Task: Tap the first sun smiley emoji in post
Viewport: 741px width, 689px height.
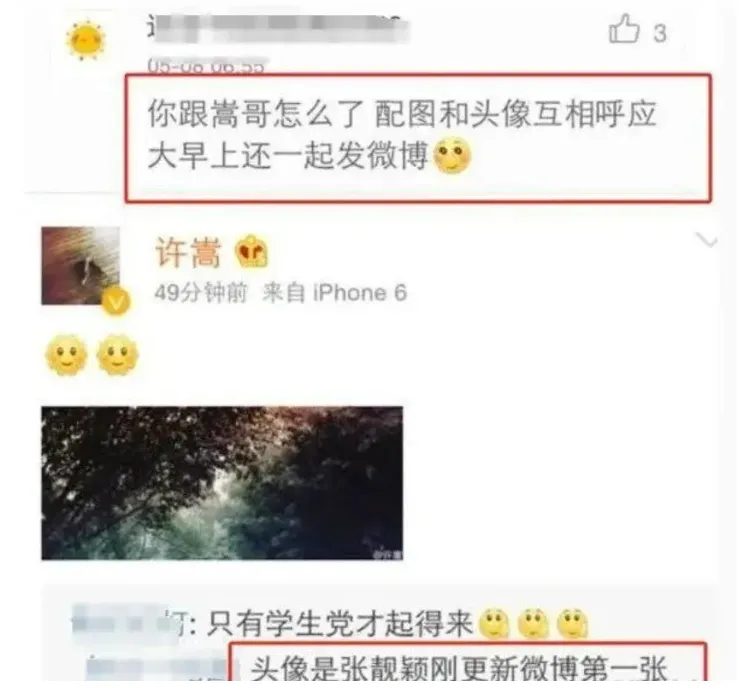Action: 66,354
